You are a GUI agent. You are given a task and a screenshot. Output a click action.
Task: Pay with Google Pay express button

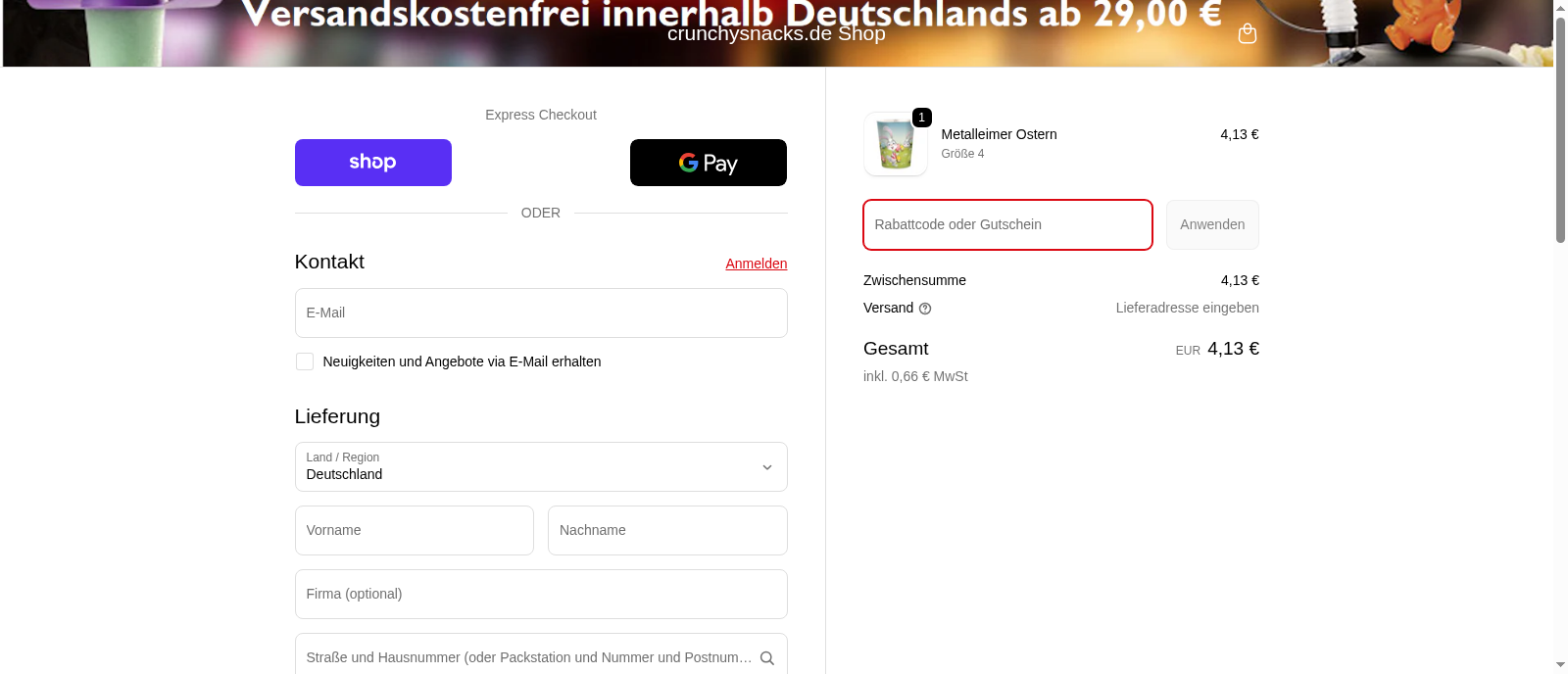[x=708, y=163]
